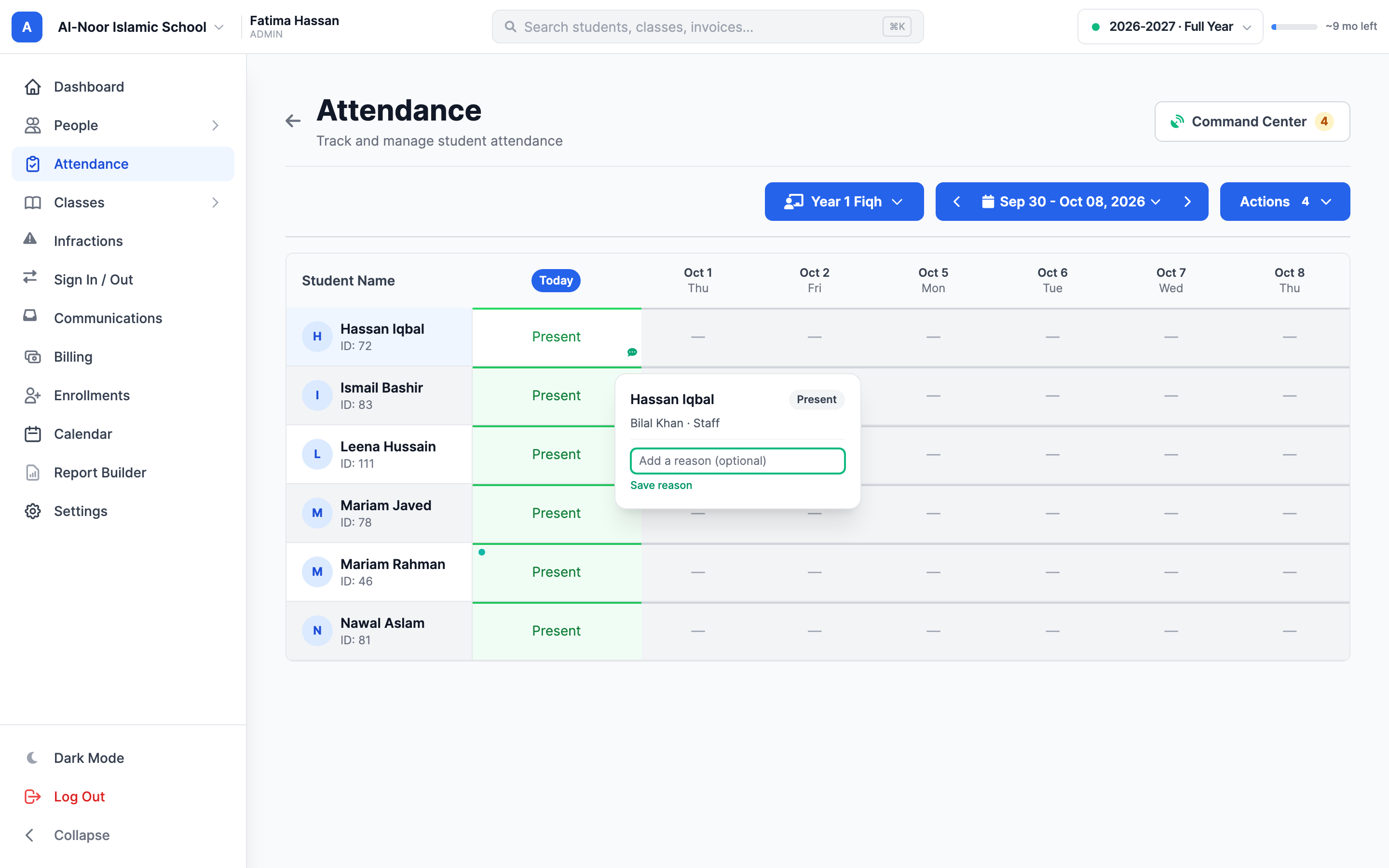Click the Today badge
Viewport: 1389px width, 868px height.
coord(556,280)
